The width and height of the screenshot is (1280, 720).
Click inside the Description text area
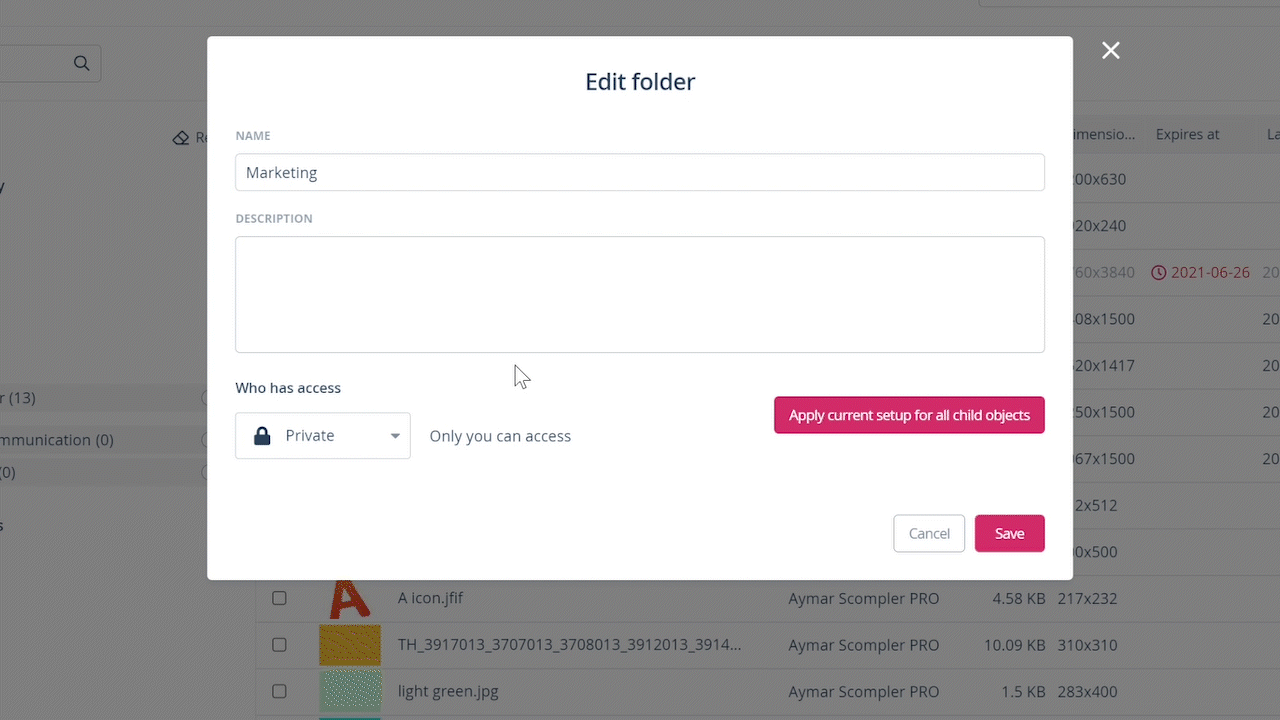[x=640, y=294]
